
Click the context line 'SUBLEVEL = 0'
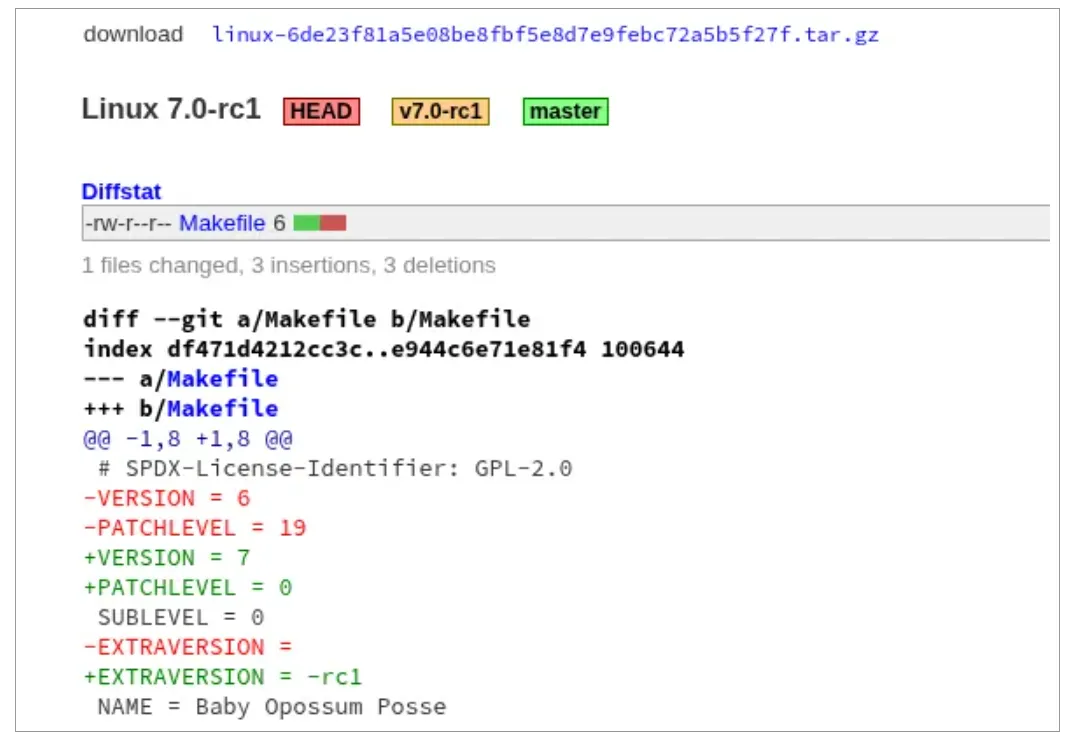(180, 618)
